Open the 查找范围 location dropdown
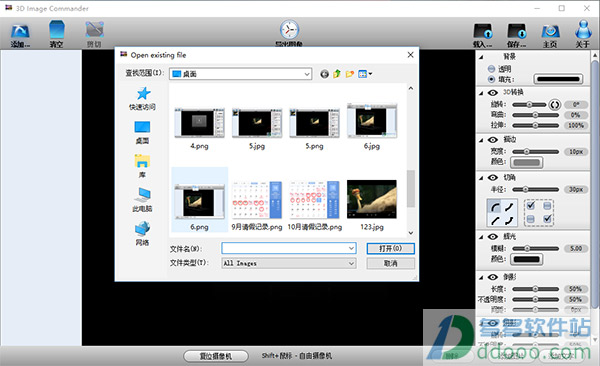Screen dimensions: 600x366 coord(240,74)
